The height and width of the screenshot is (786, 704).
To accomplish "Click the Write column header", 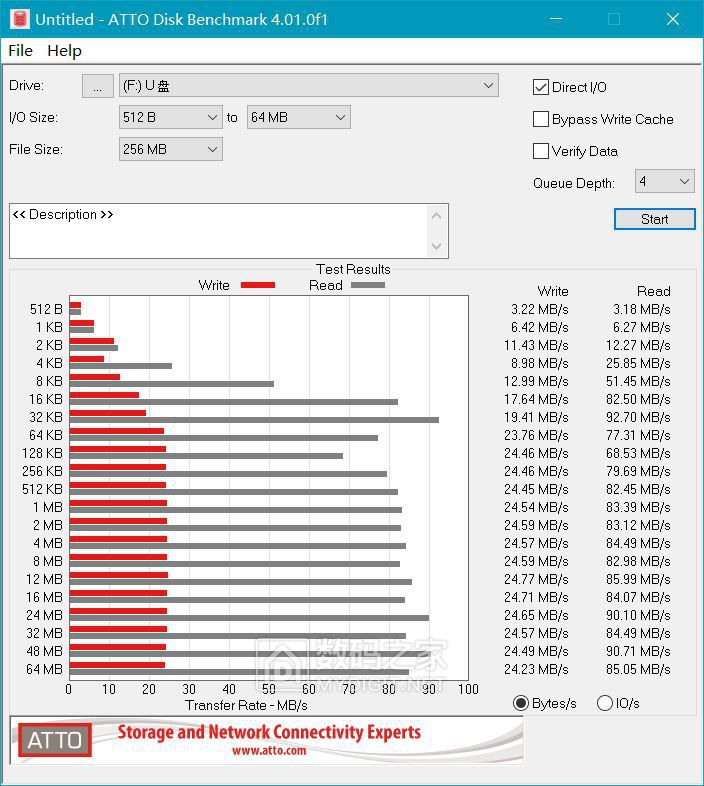I will (x=553, y=291).
